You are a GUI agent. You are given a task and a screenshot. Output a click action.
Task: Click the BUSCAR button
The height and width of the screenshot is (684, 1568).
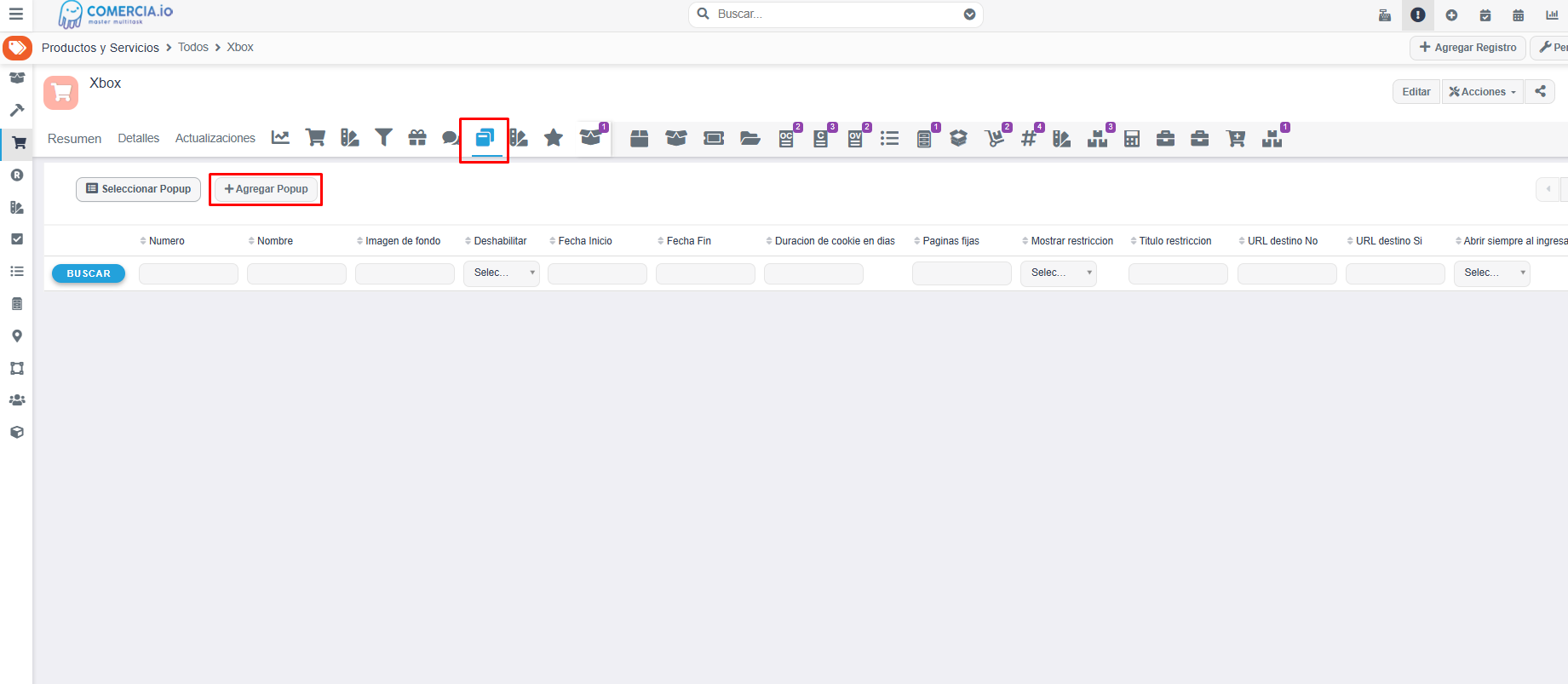point(89,273)
